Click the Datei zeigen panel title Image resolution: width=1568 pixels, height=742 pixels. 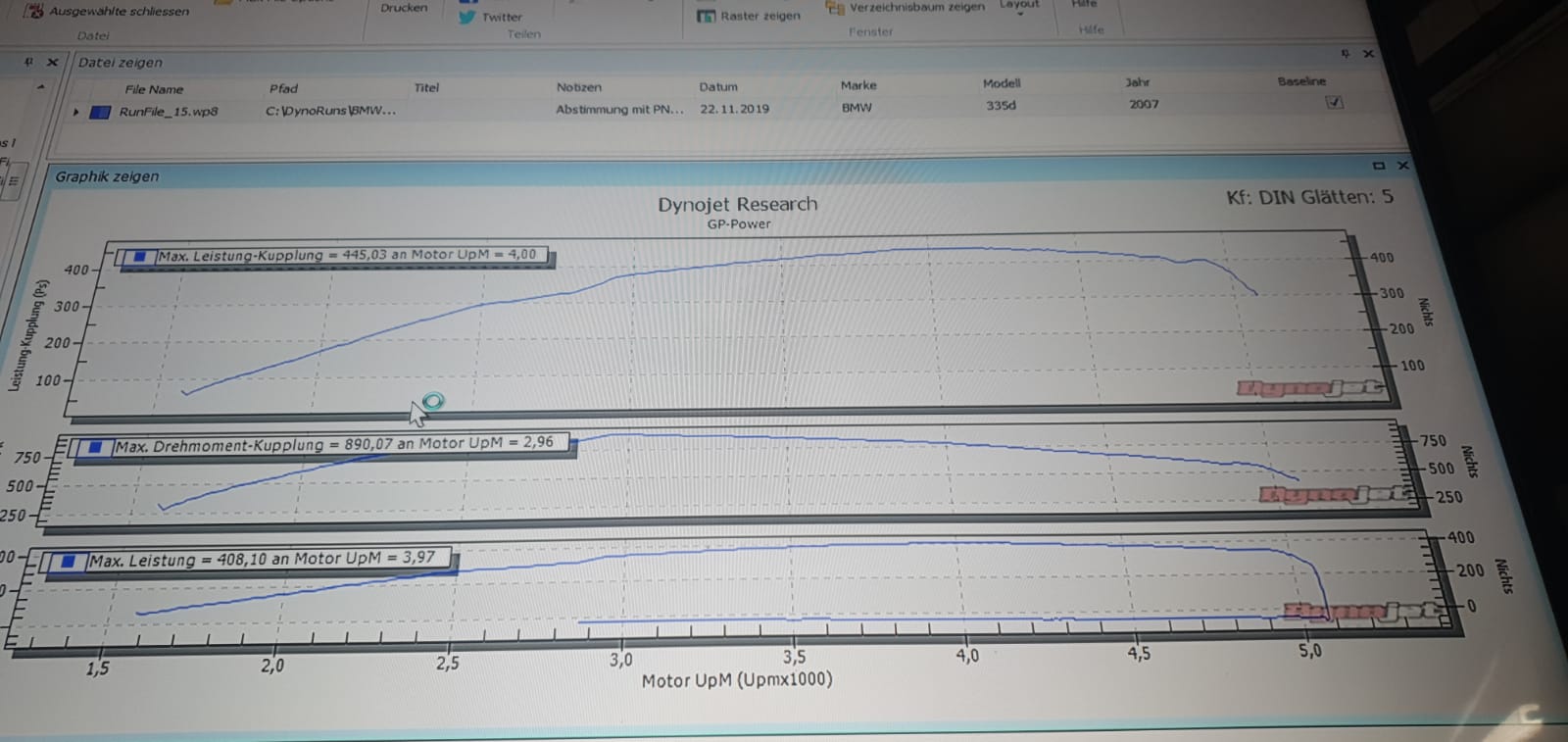click(121, 63)
